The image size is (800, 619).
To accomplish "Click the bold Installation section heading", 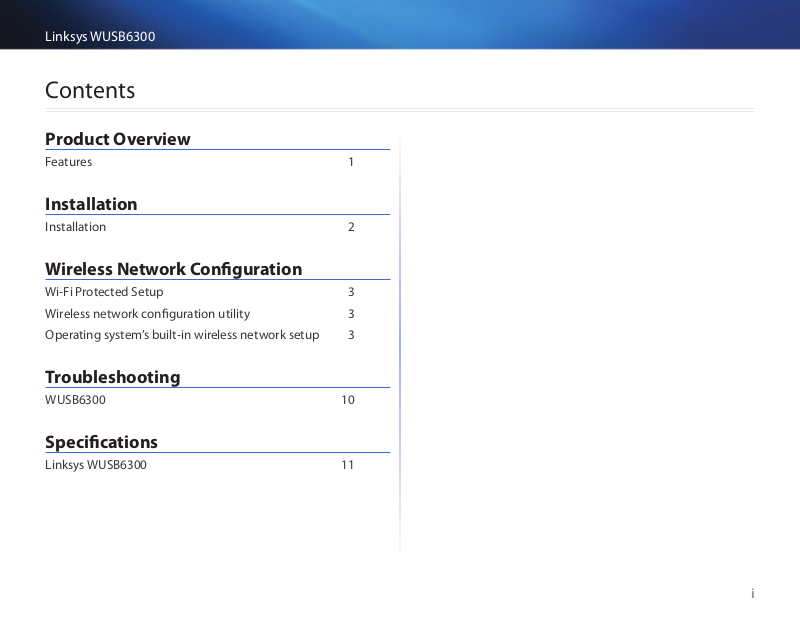I will pyautogui.click(x=91, y=204).
